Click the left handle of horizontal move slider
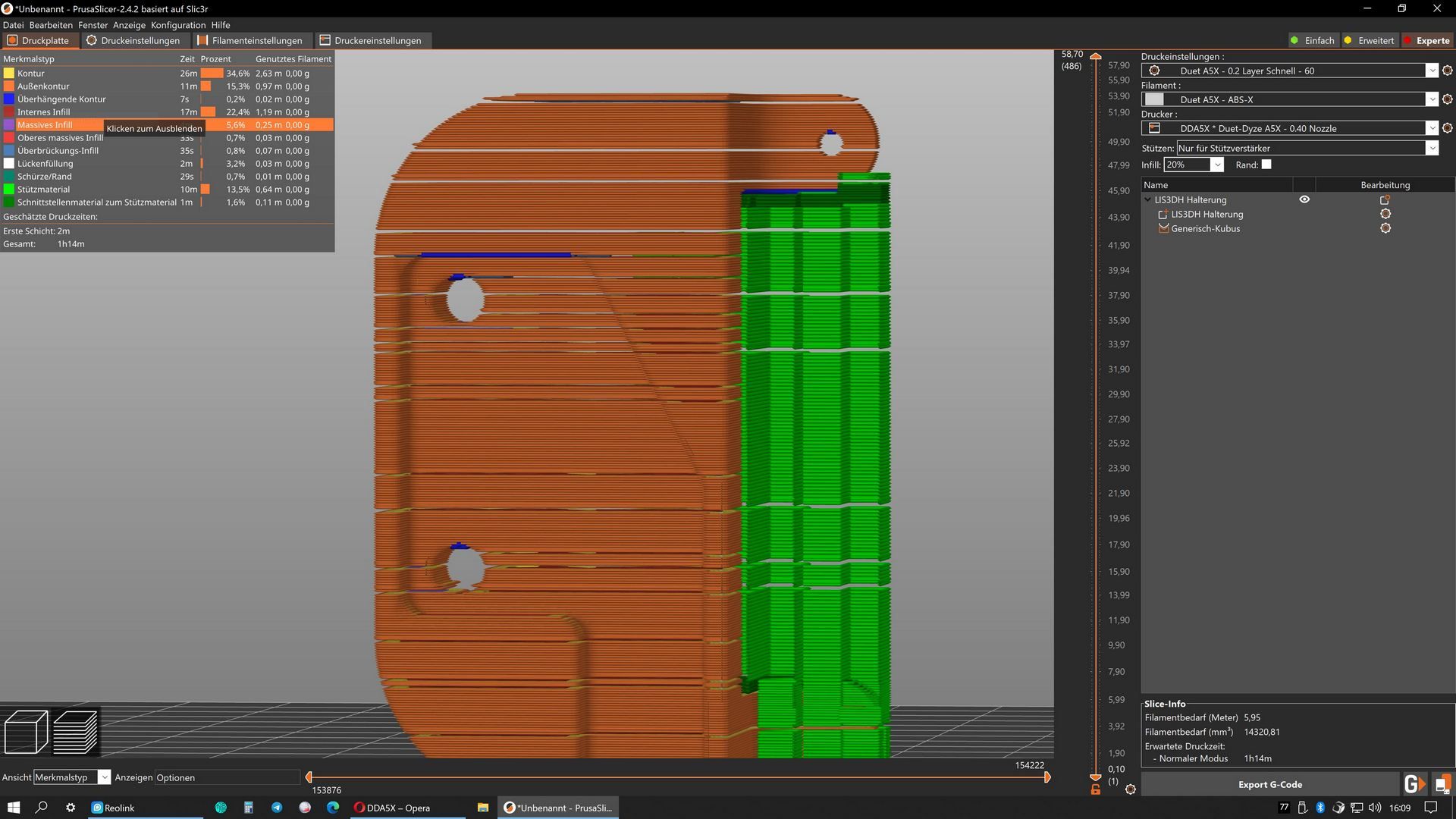 309,777
